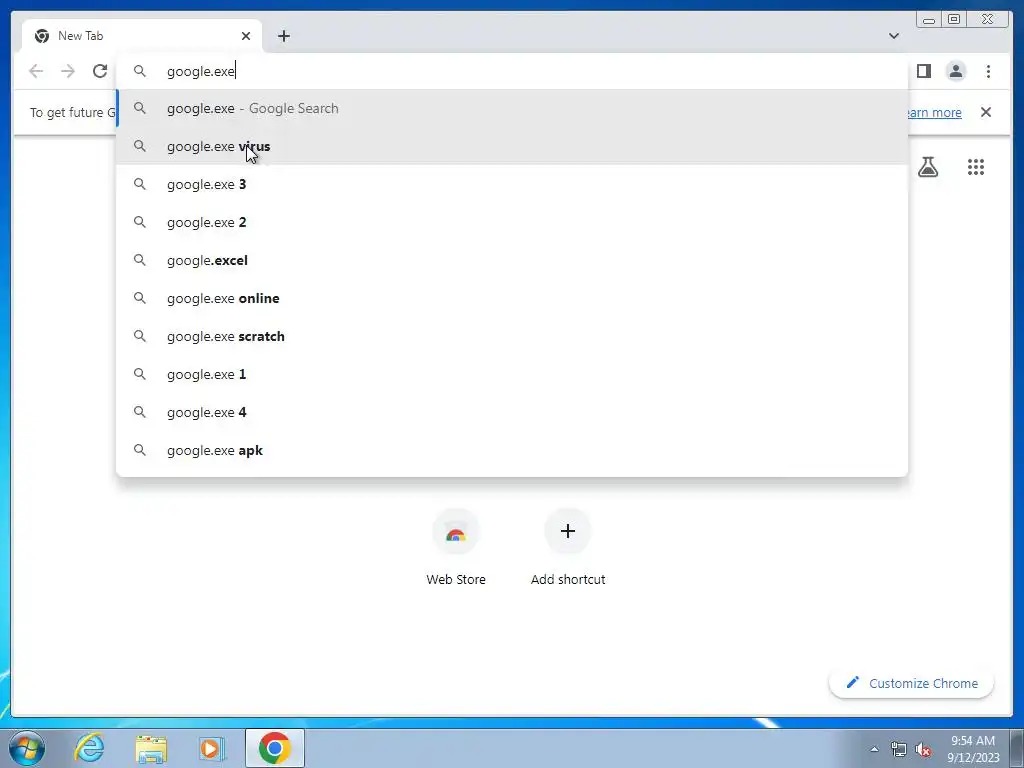The image size is (1024, 768).
Task: Click the network tray icon
Action: (x=899, y=749)
